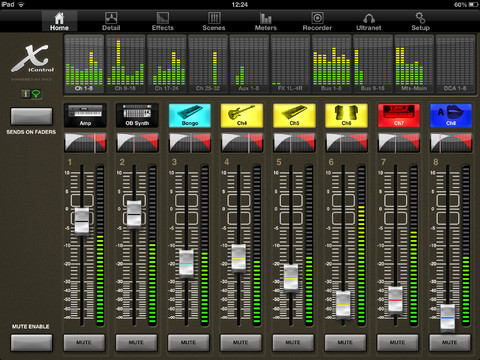The width and height of the screenshot is (480, 360).
Task: Switch to the Recorder tab
Action: click(317, 21)
